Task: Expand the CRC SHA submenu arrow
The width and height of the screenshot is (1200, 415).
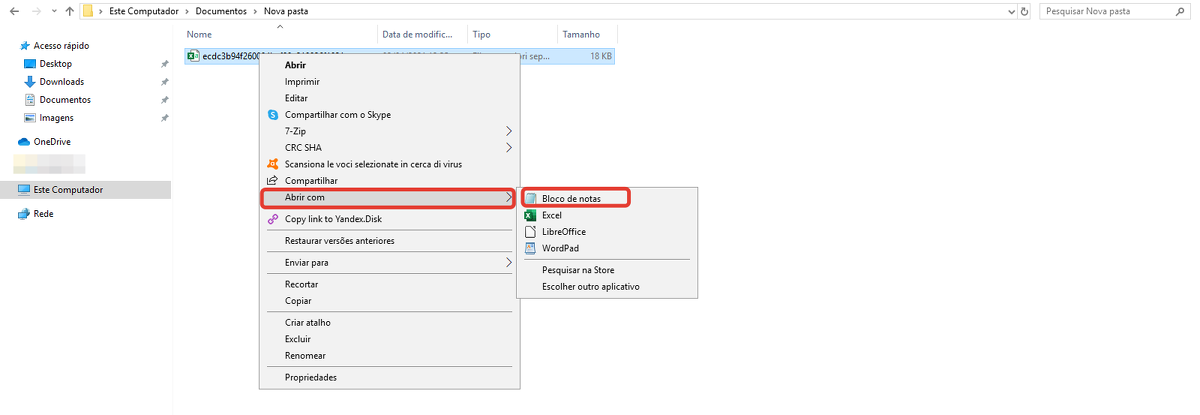Action: tap(508, 148)
